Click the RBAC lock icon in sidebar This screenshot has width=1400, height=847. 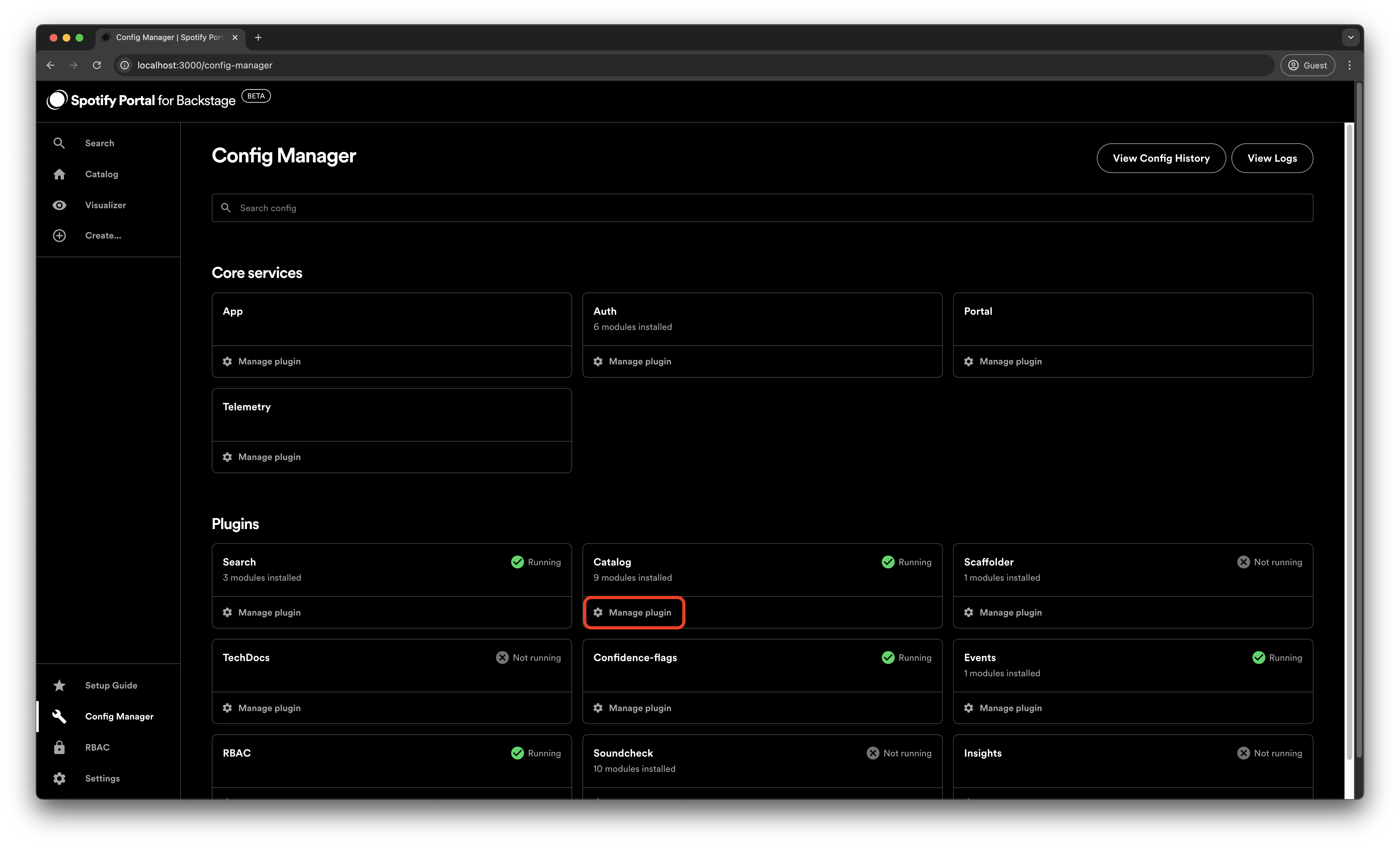(59, 747)
